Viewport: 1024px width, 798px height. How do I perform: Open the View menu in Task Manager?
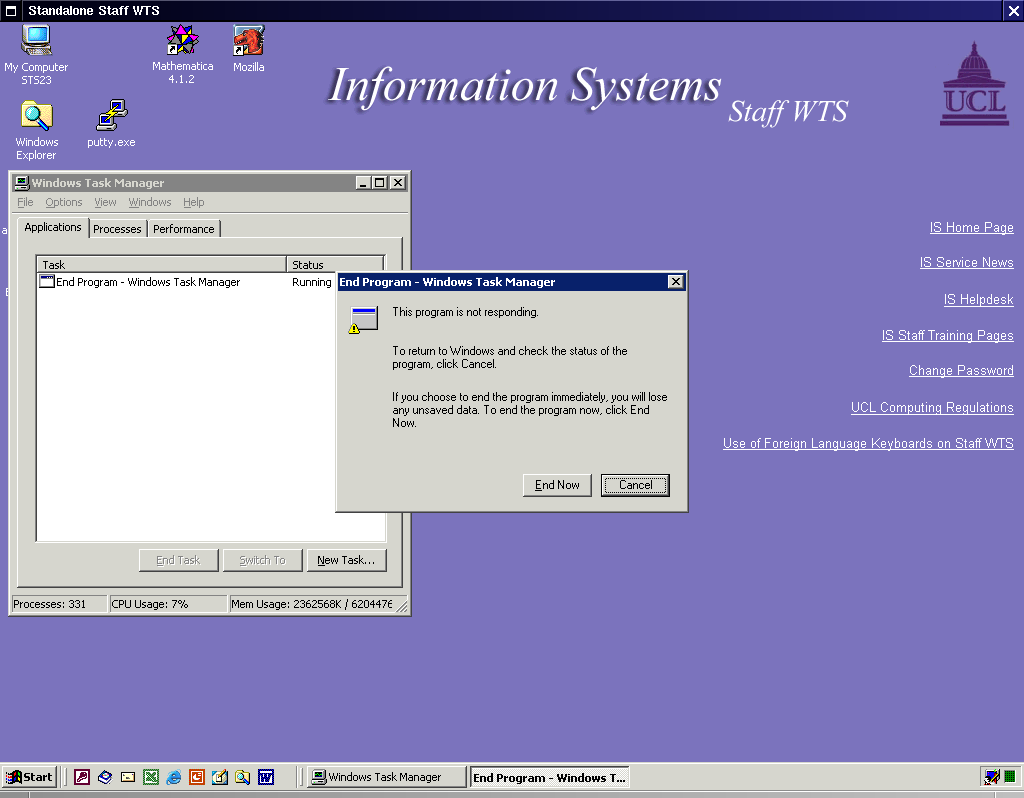(x=105, y=202)
